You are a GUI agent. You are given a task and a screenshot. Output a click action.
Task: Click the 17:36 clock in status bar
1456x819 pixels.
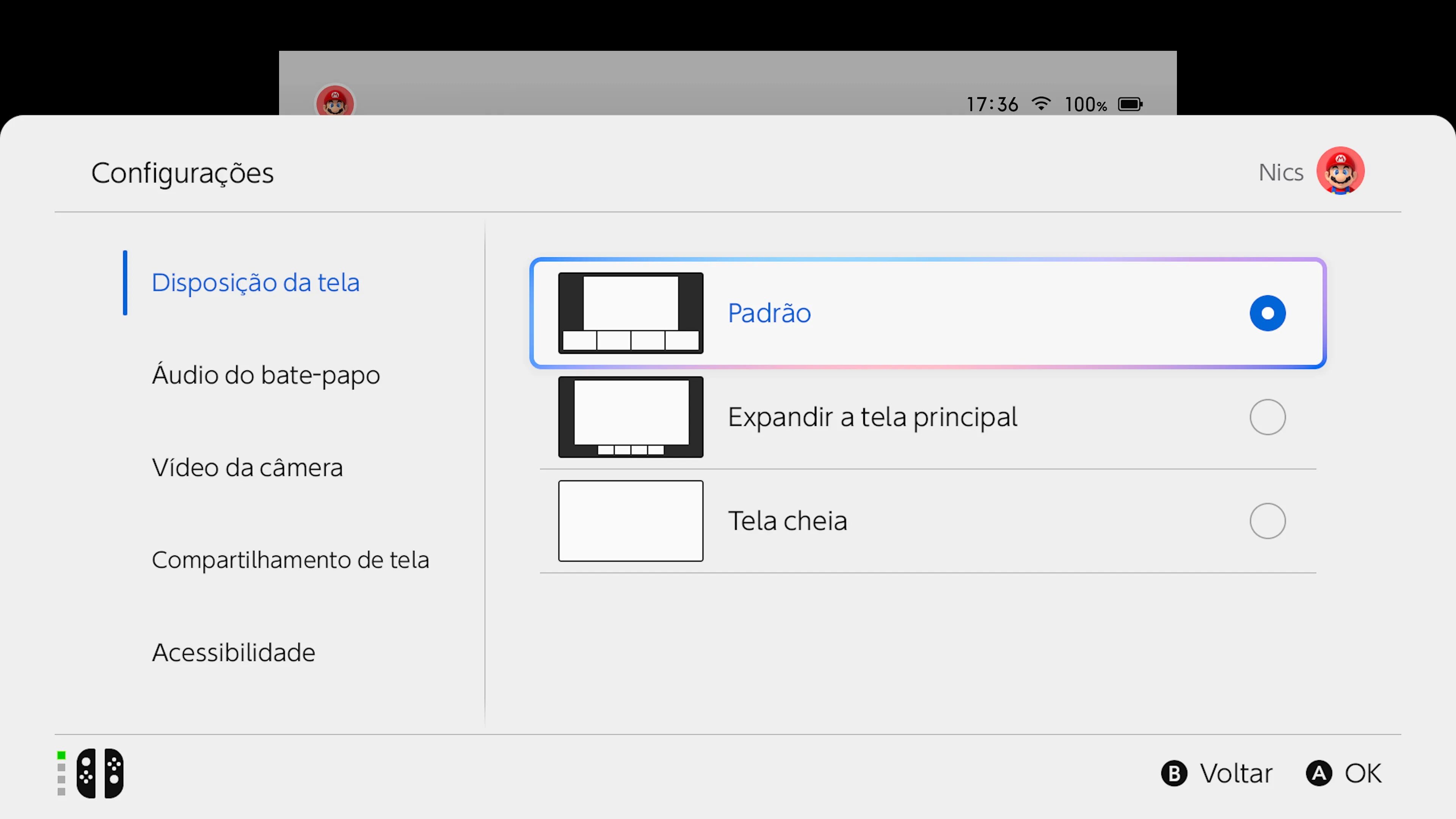993,104
